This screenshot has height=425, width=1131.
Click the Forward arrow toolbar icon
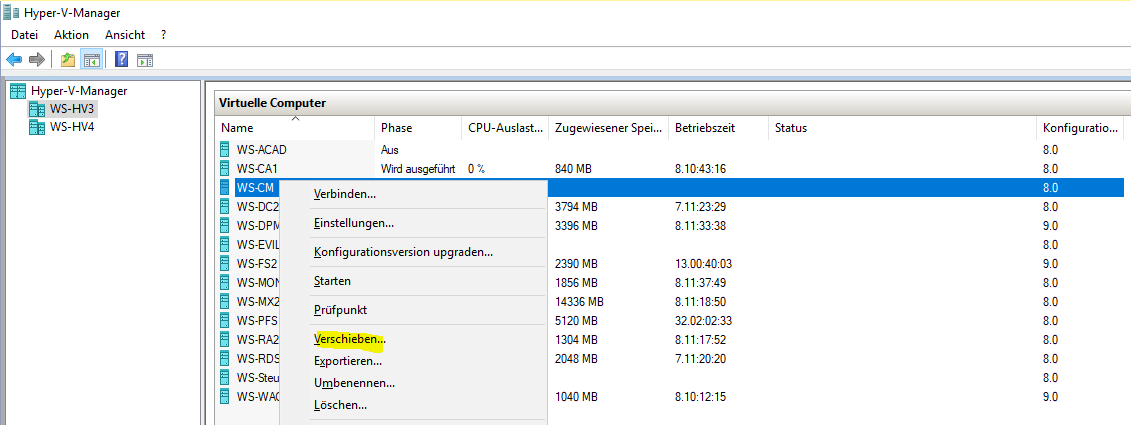tap(37, 59)
